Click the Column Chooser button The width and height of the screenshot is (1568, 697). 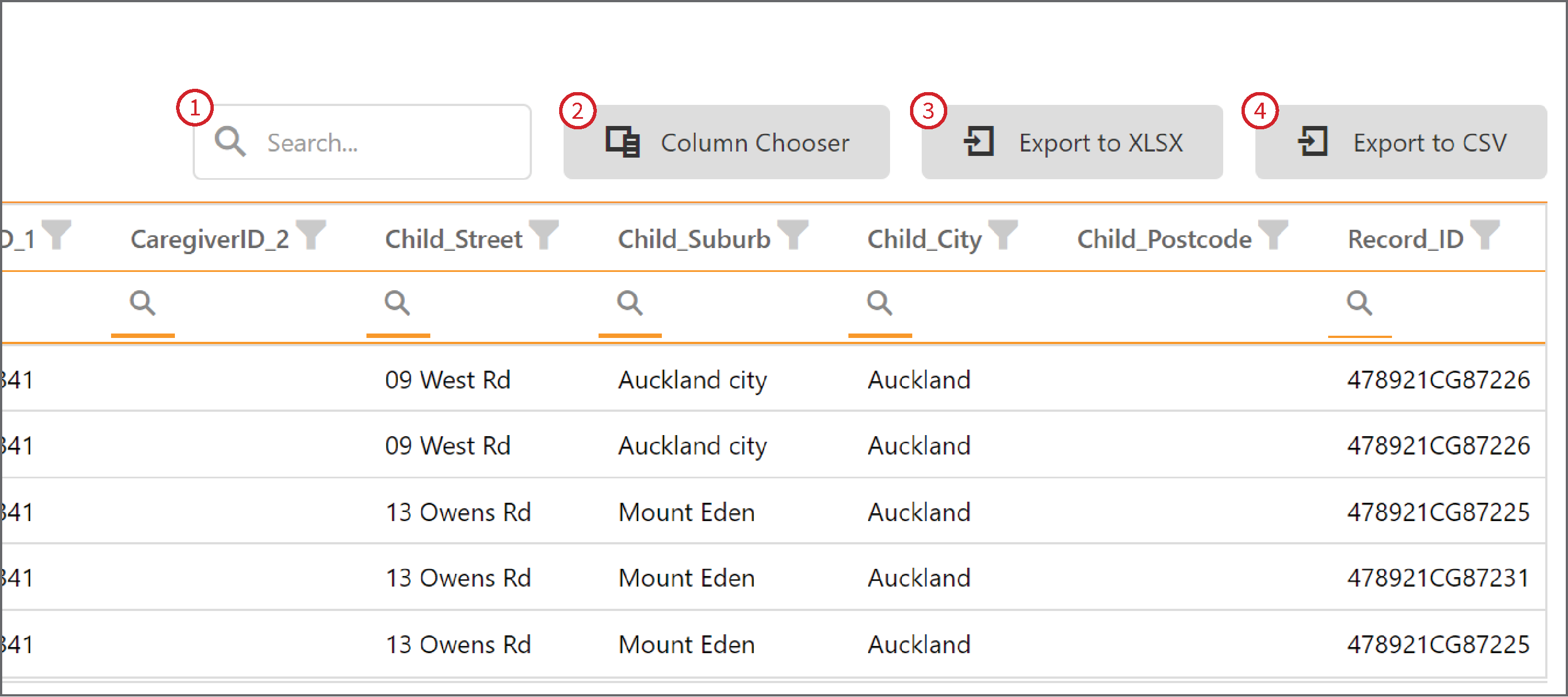tap(726, 142)
